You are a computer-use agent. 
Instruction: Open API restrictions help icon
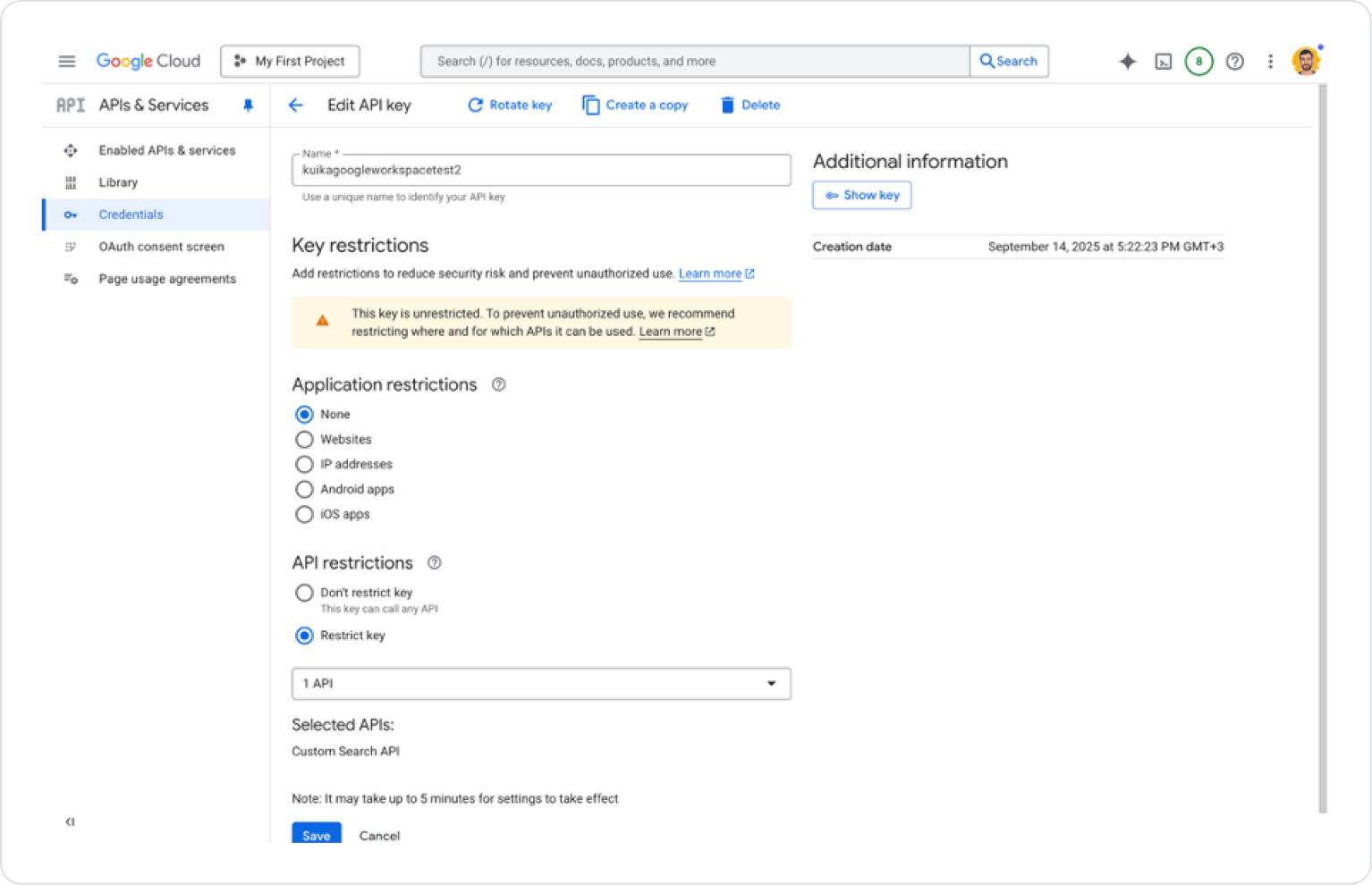[435, 563]
